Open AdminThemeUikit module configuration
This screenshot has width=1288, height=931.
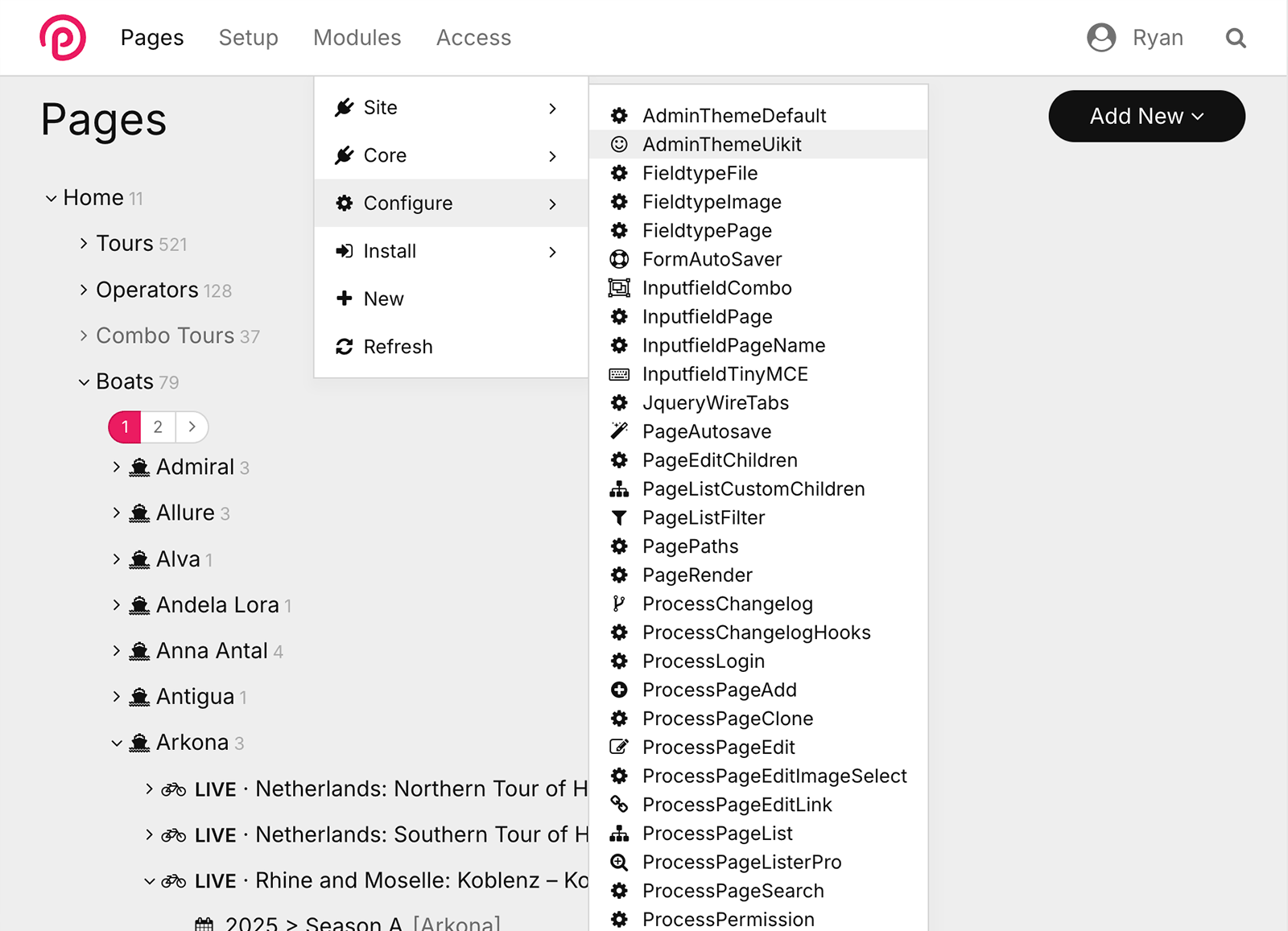pyautogui.click(x=721, y=145)
